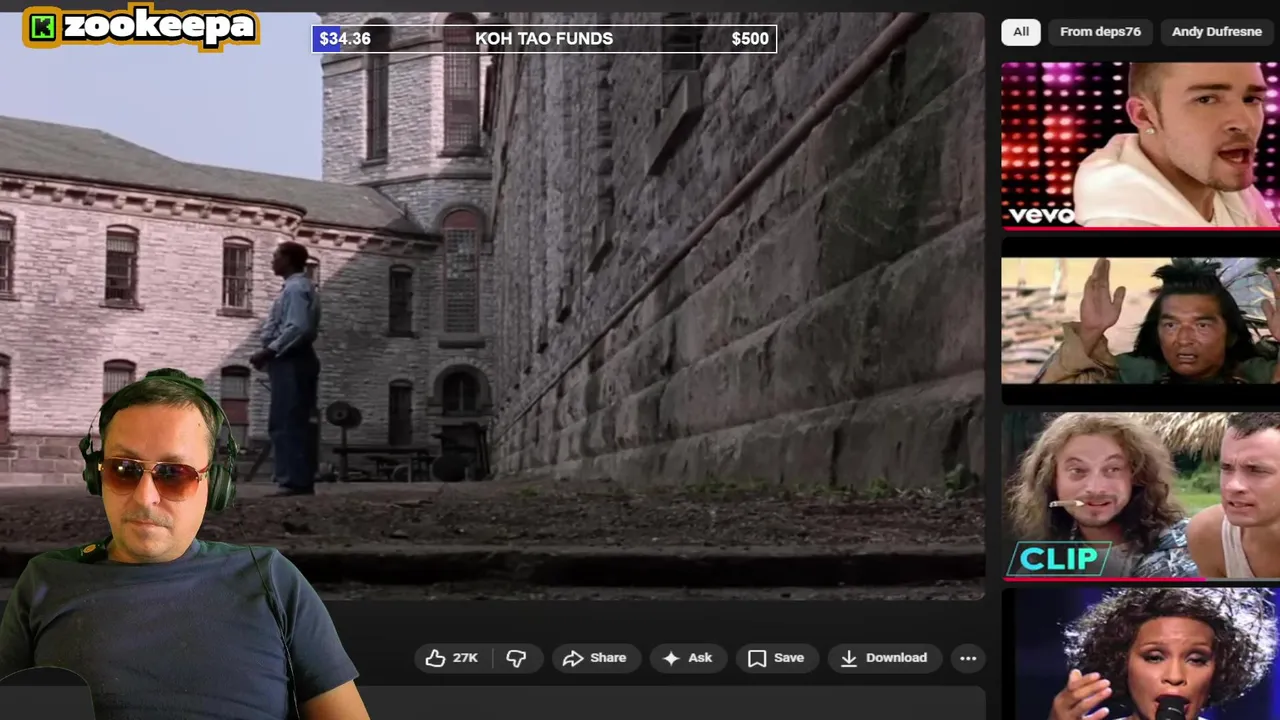
Task: Select the From deps76 filter chip
Action: coord(1100,32)
